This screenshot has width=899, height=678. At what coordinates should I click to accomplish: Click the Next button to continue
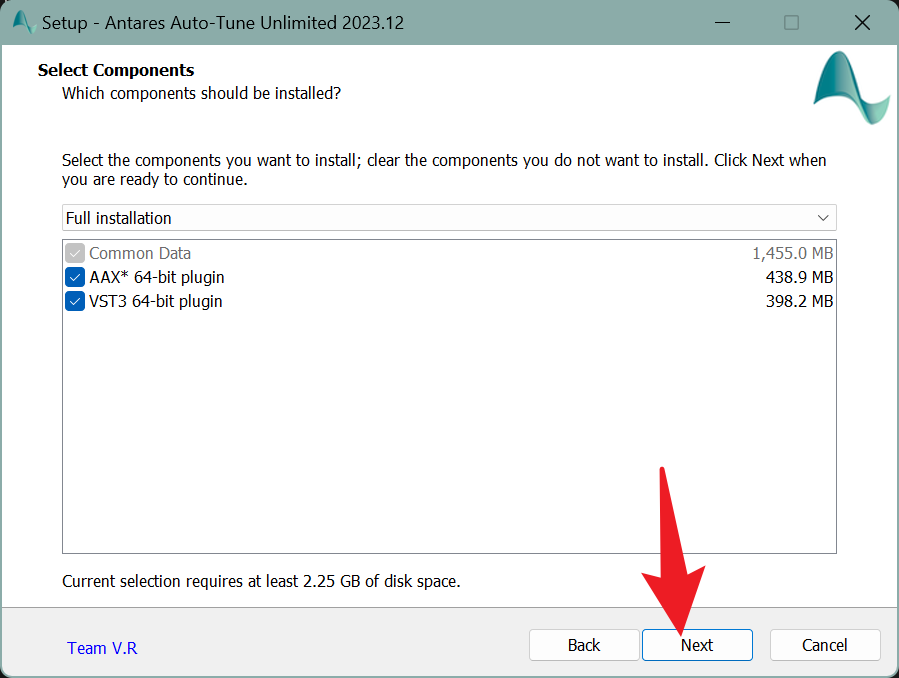(697, 645)
